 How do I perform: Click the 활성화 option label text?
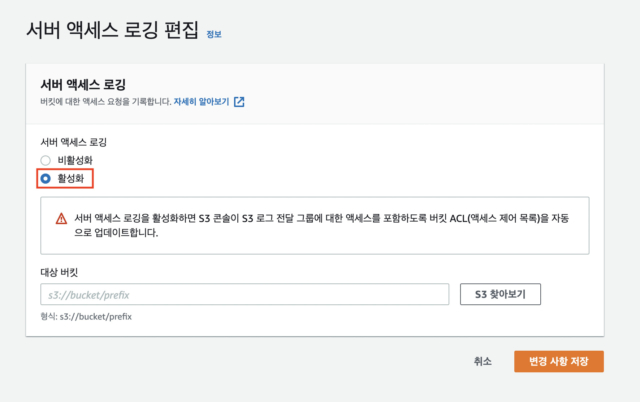71,179
